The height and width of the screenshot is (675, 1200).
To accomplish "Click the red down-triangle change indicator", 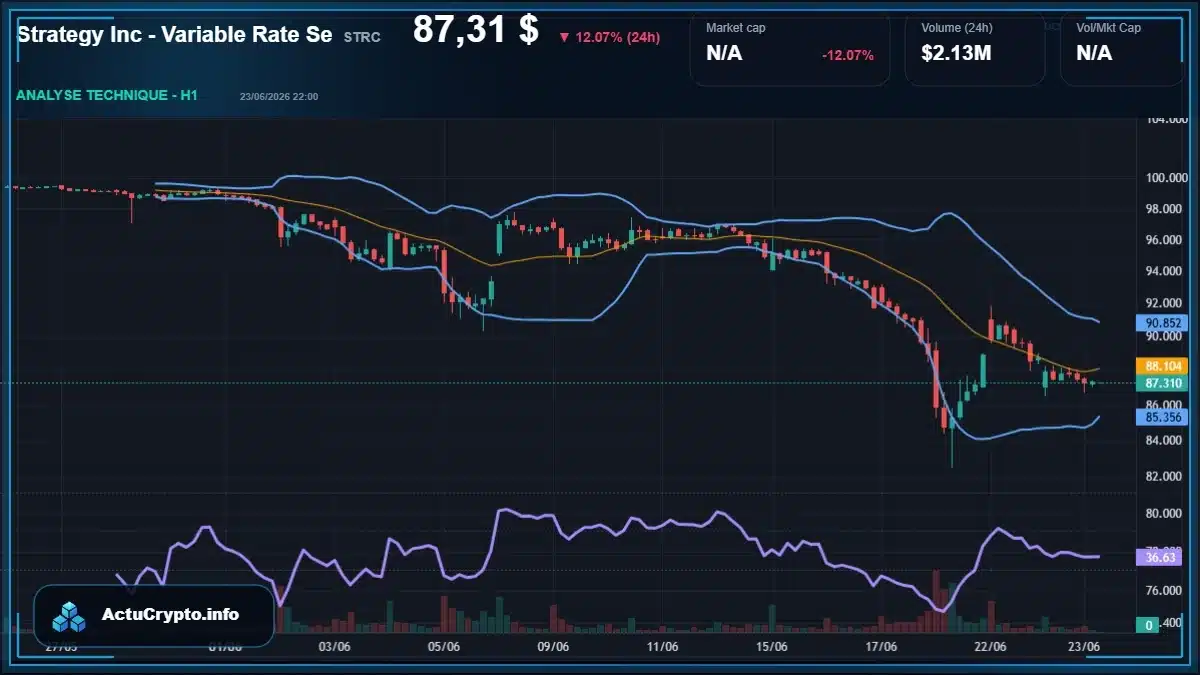I will click(x=564, y=37).
